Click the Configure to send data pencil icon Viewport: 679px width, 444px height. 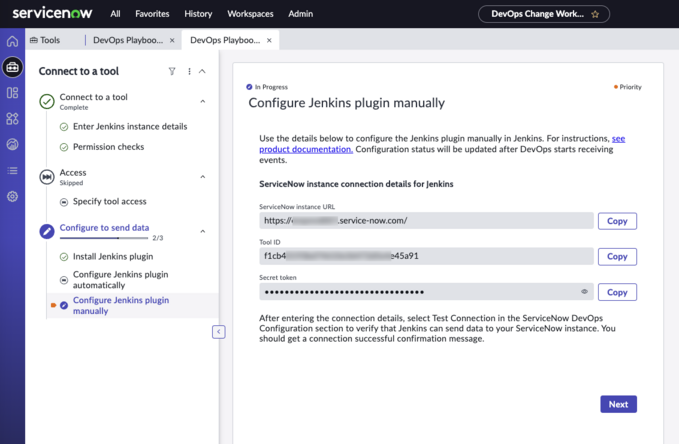pos(47,231)
